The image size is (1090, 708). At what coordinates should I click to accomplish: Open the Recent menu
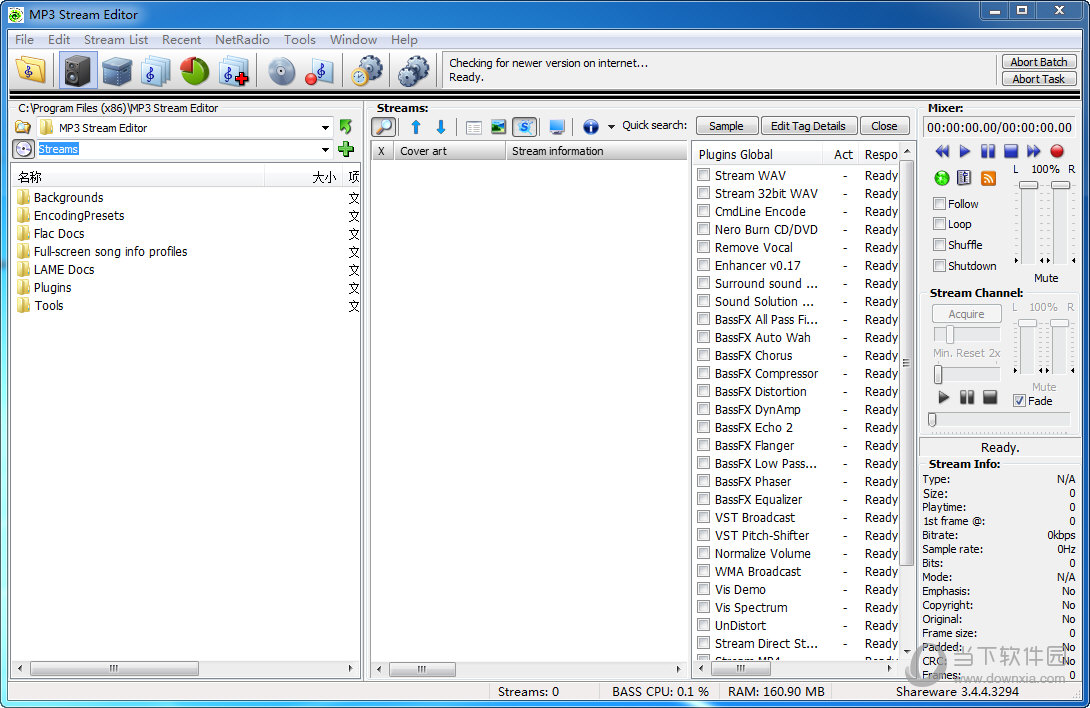coord(181,40)
